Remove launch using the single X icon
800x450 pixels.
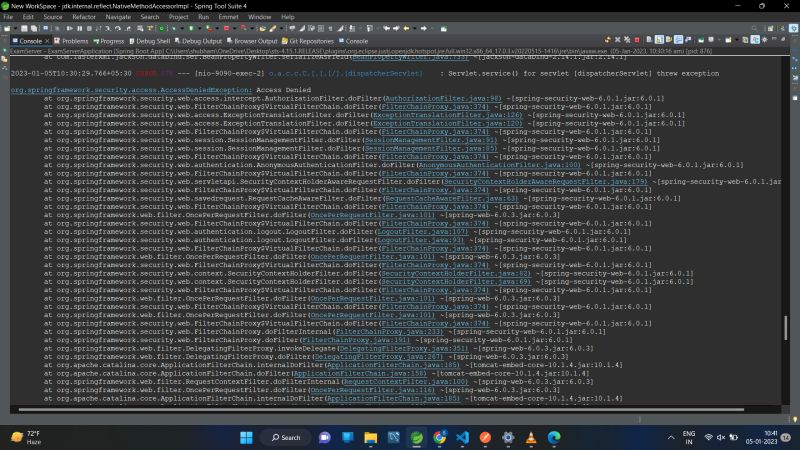617,39
